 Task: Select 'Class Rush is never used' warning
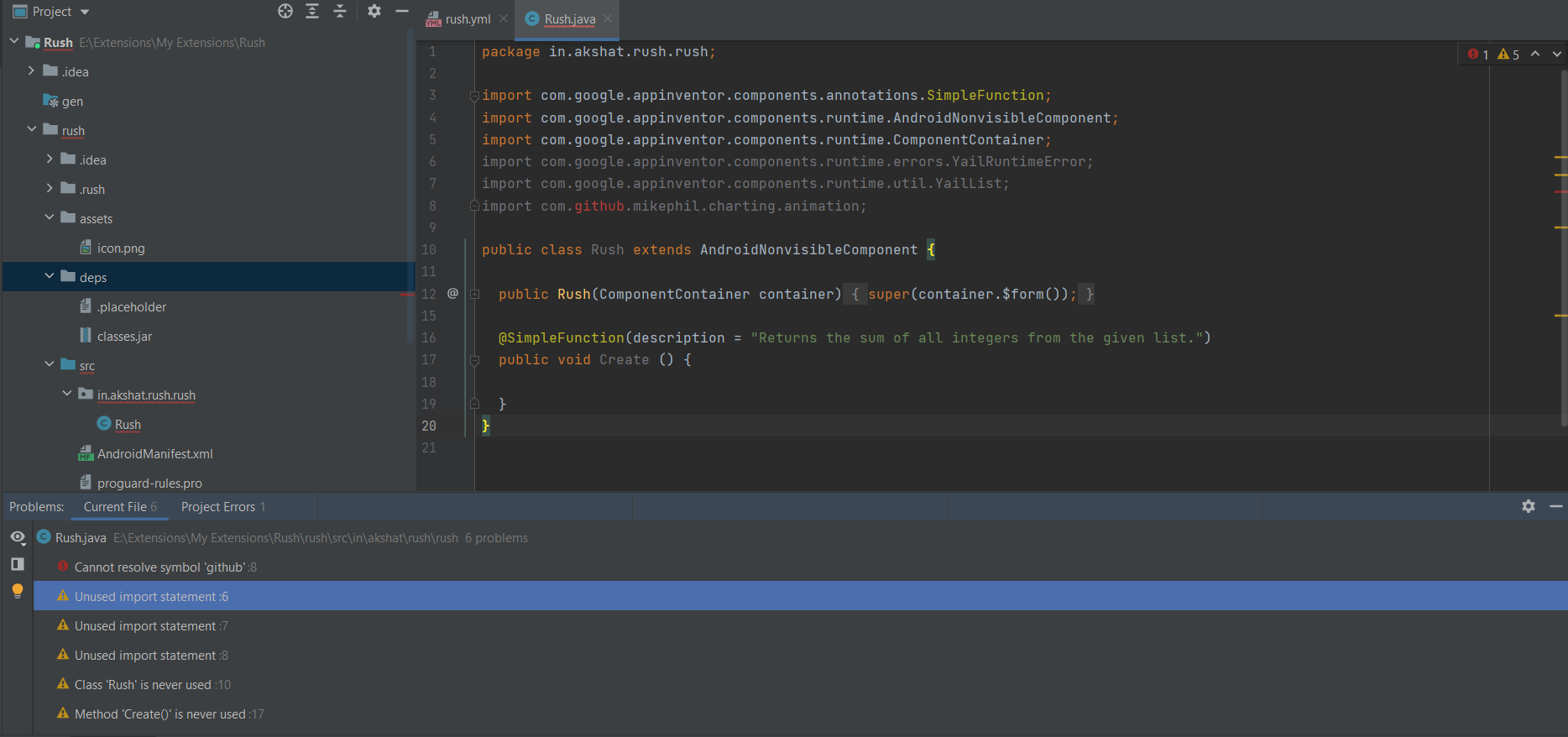(801, 684)
